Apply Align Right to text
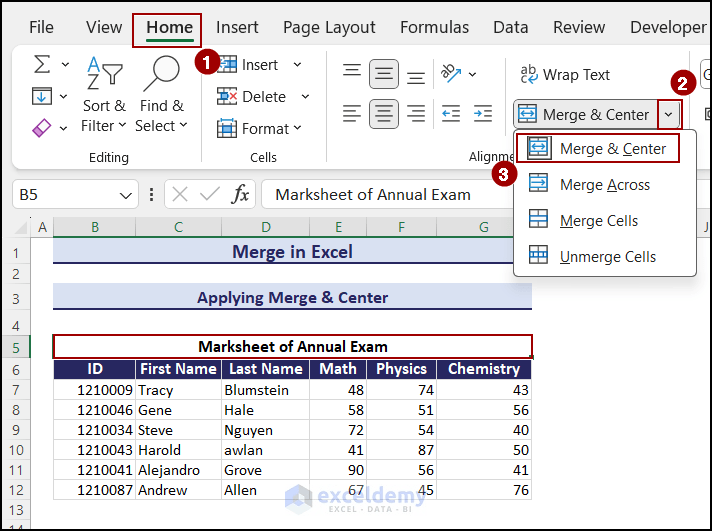Viewport: 712px width, 531px height. click(415, 114)
